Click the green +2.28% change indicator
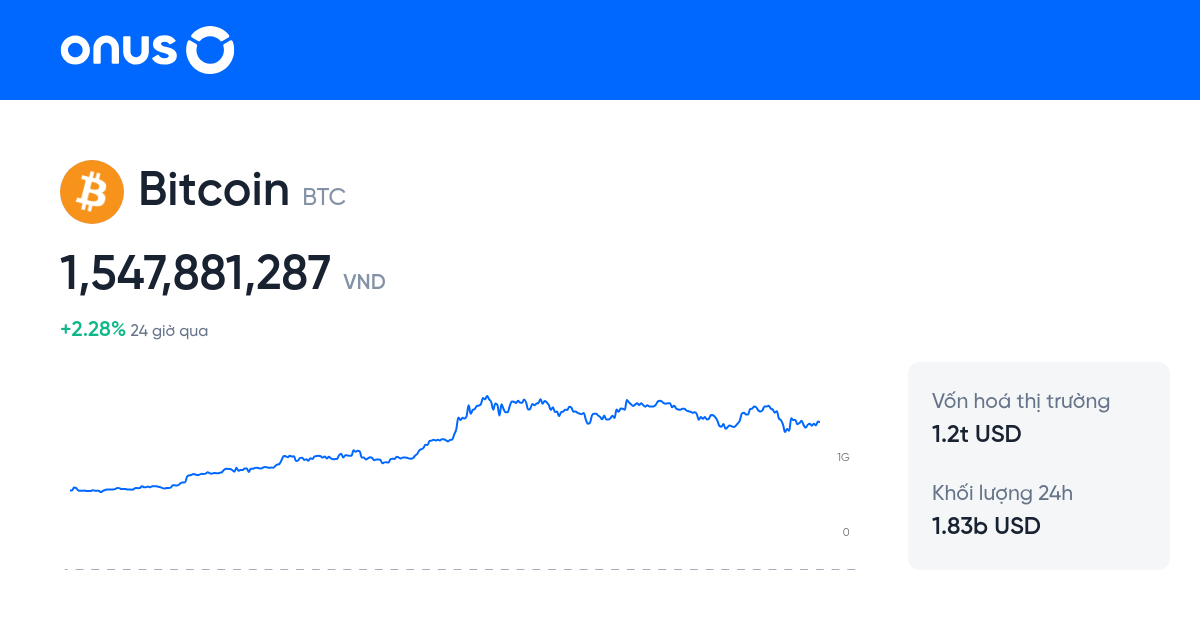1200x630 pixels. [93, 330]
